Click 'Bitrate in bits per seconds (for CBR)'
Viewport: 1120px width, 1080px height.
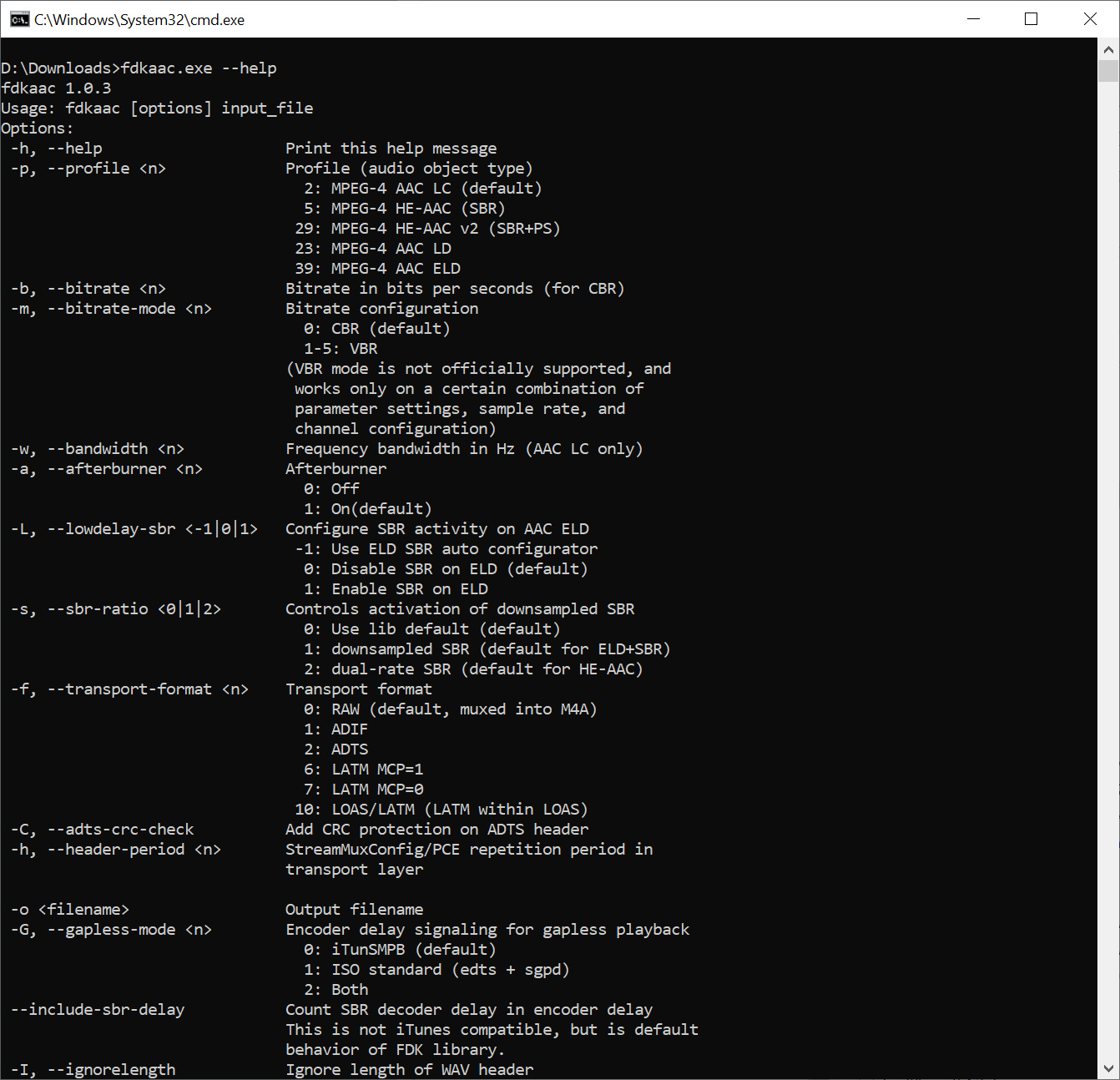tap(455, 289)
